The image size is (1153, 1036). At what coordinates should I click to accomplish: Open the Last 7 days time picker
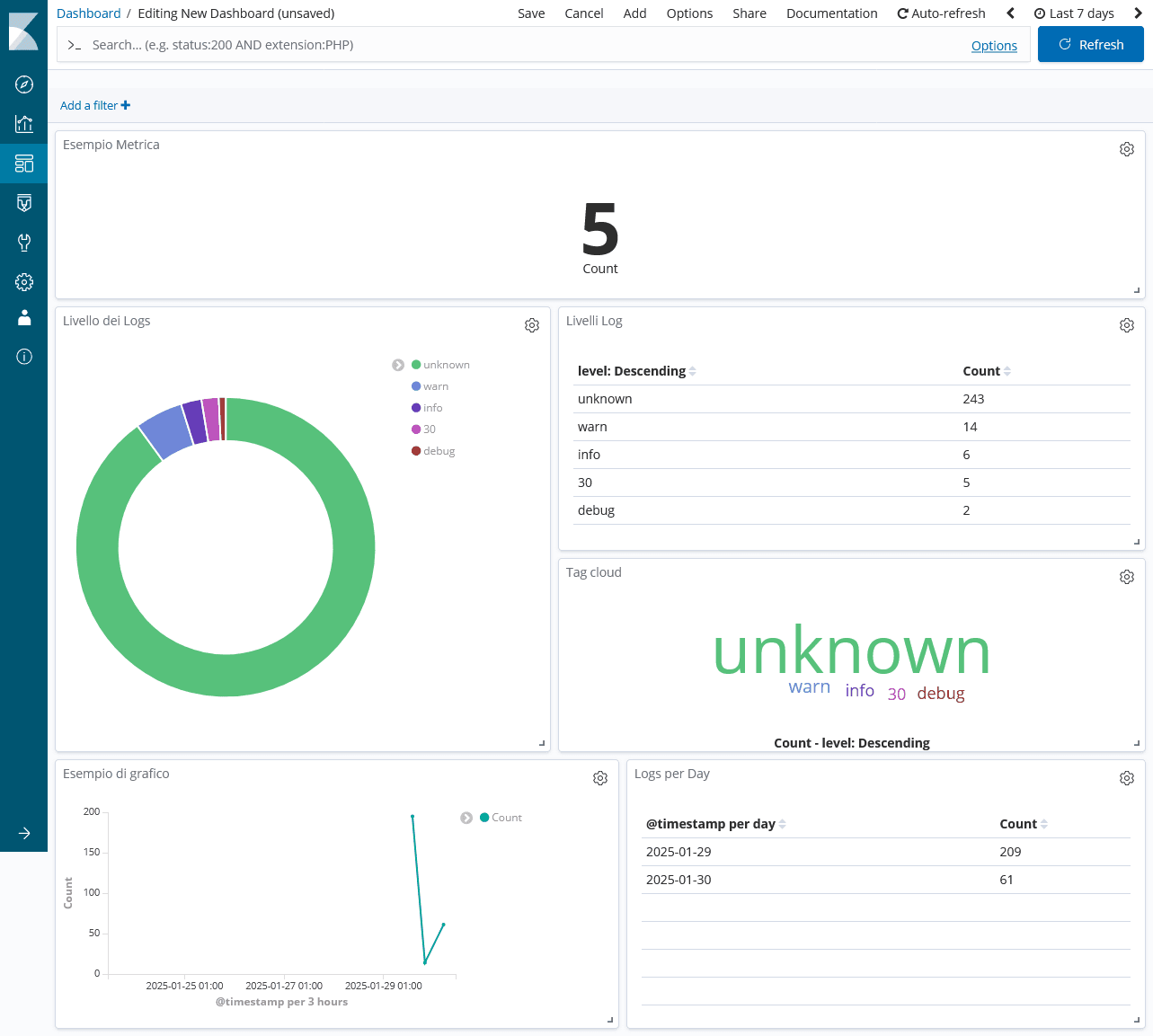[x=1074, y=13]
